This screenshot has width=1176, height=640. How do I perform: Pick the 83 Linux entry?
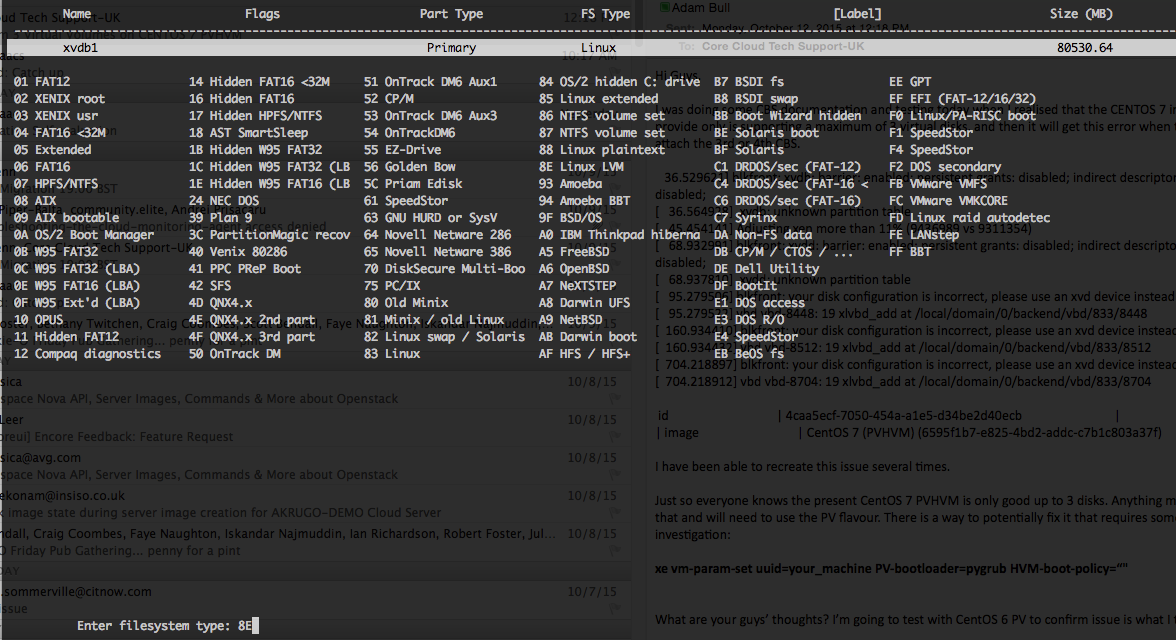tap(392, 354)
